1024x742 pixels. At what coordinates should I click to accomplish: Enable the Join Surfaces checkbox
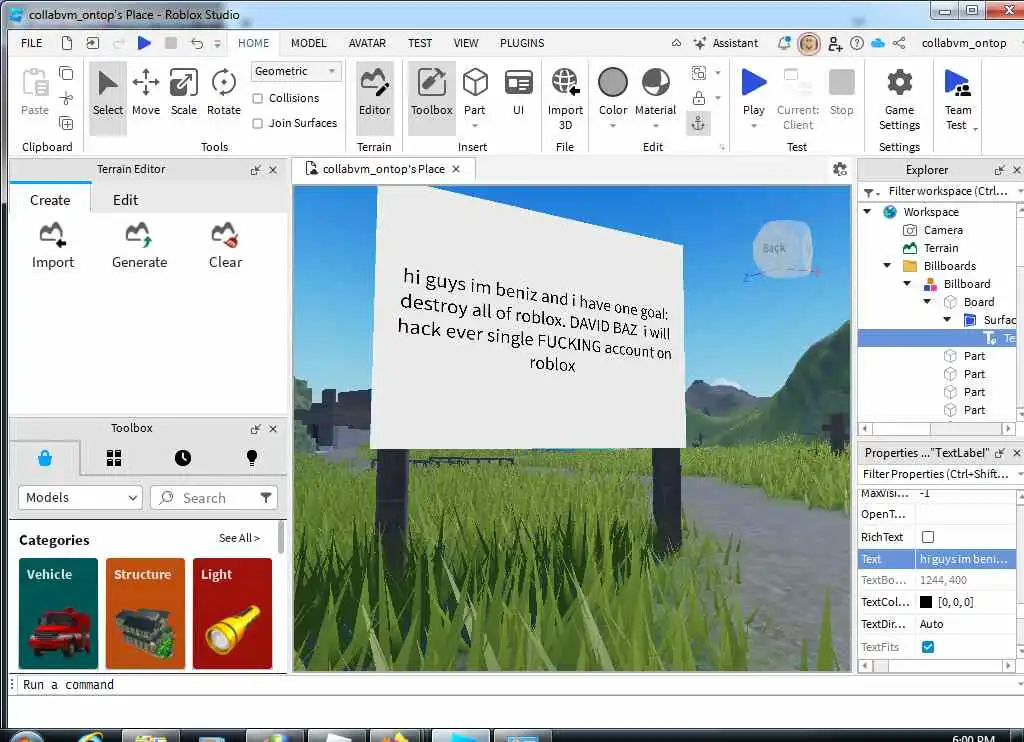[x=258, y=123]
